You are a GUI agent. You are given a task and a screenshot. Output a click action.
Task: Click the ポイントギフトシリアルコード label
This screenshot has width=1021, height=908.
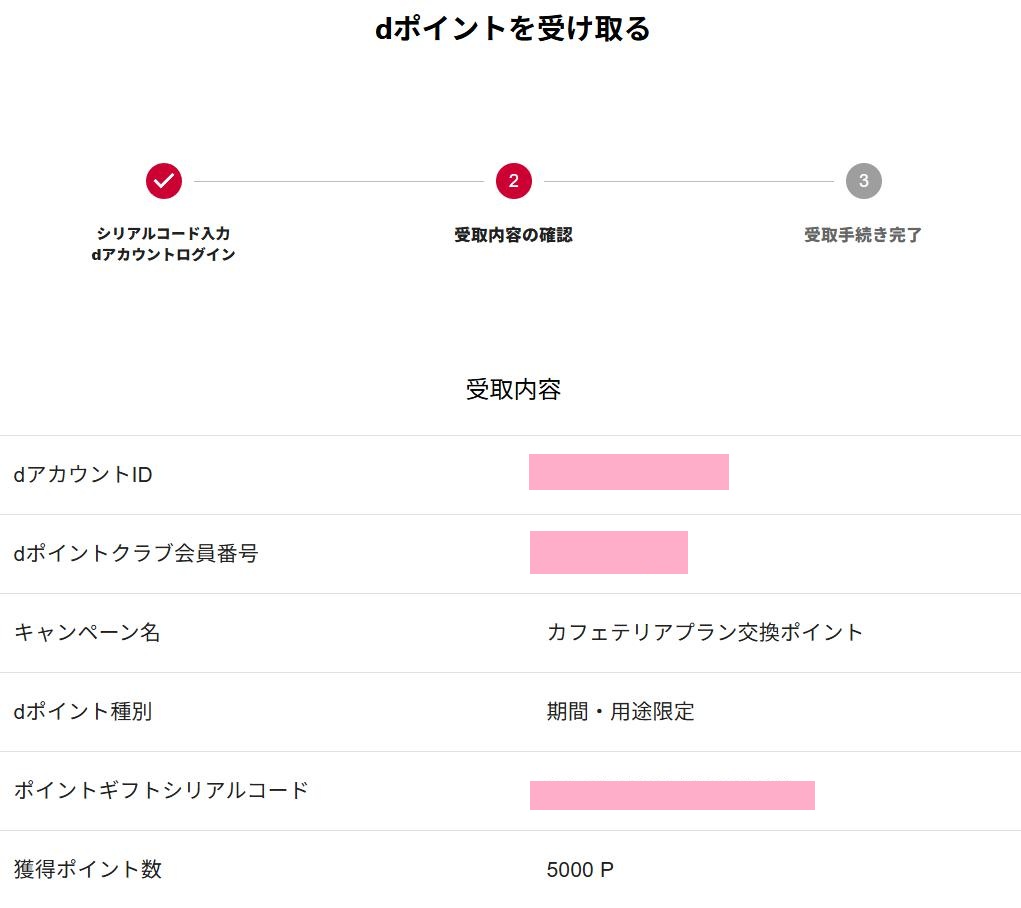(x=161, y=790)
